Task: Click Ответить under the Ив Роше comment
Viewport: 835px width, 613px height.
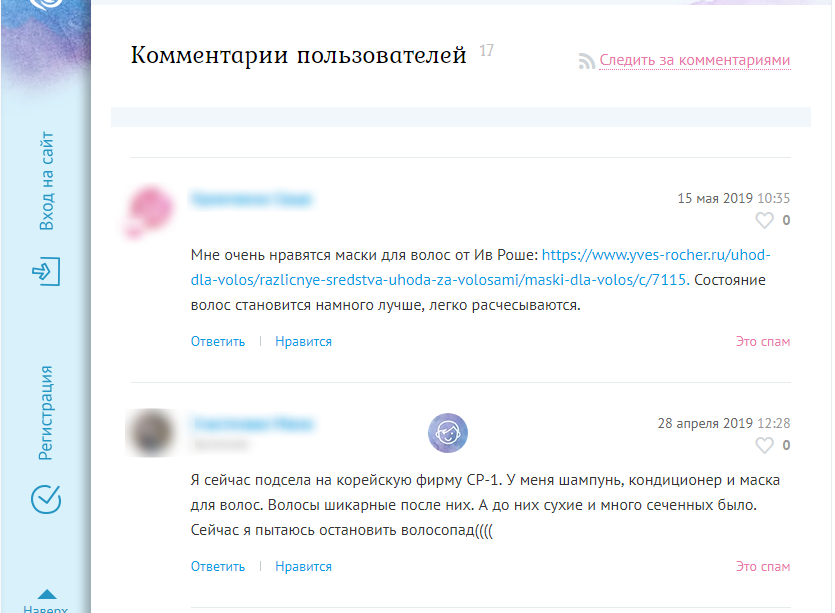Action: click(218, 341)
